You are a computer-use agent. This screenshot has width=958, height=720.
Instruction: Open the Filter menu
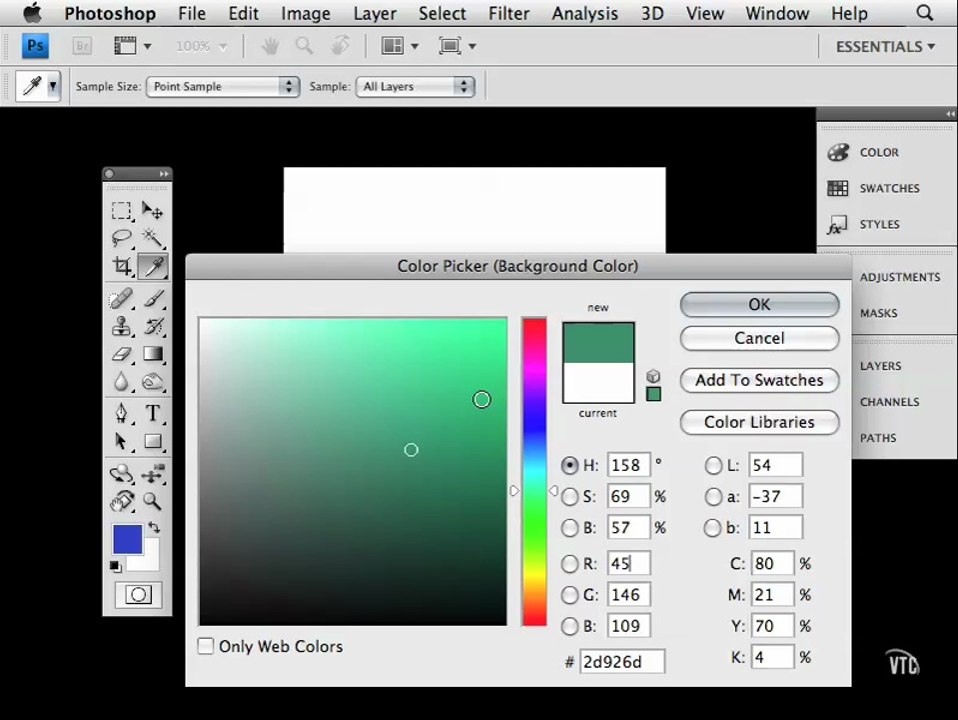point(508,13)
